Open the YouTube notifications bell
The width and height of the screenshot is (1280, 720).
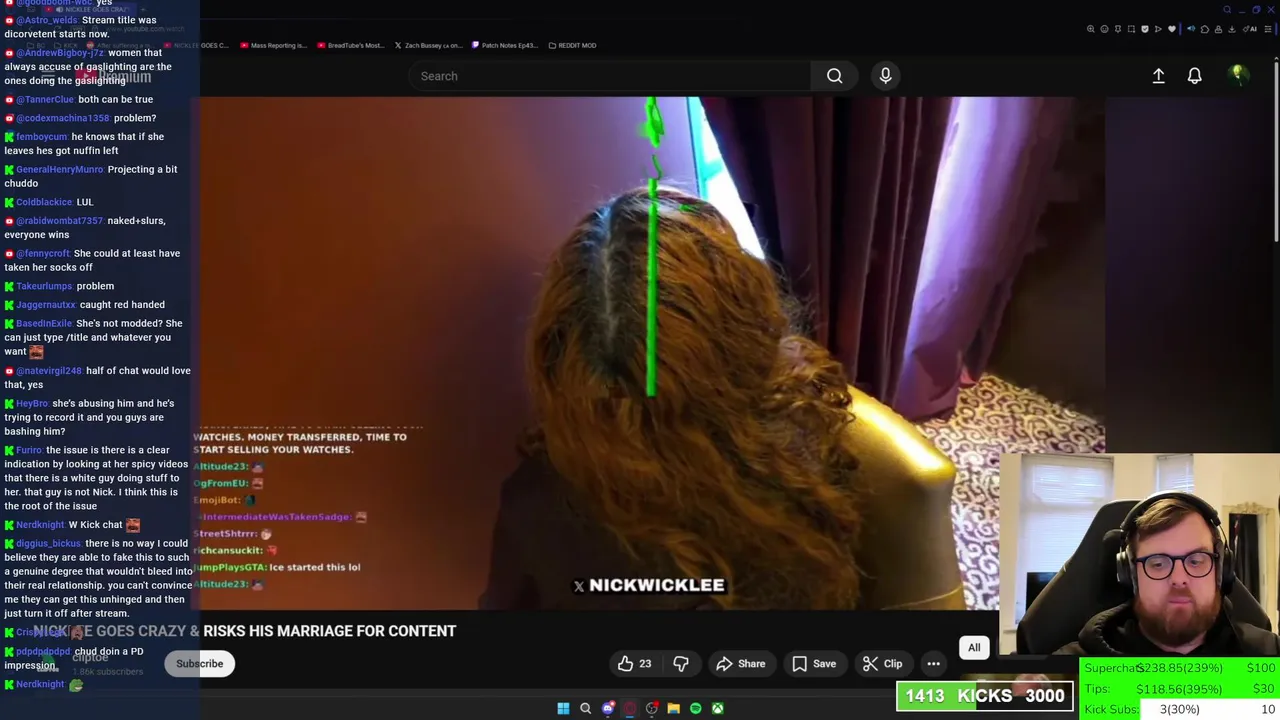[x=1194, y=76]
